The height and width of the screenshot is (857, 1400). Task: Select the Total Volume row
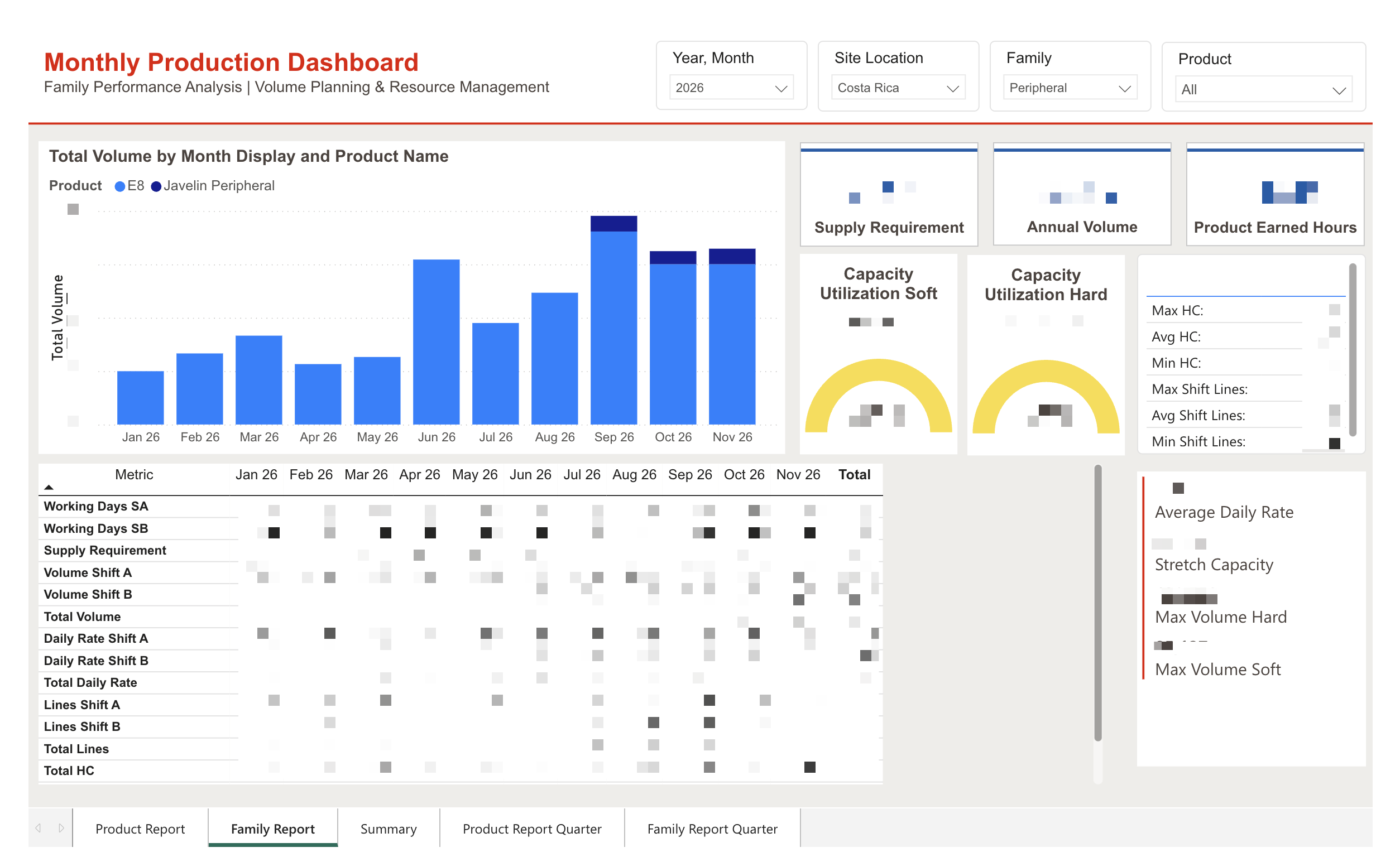tap(460, 617)
